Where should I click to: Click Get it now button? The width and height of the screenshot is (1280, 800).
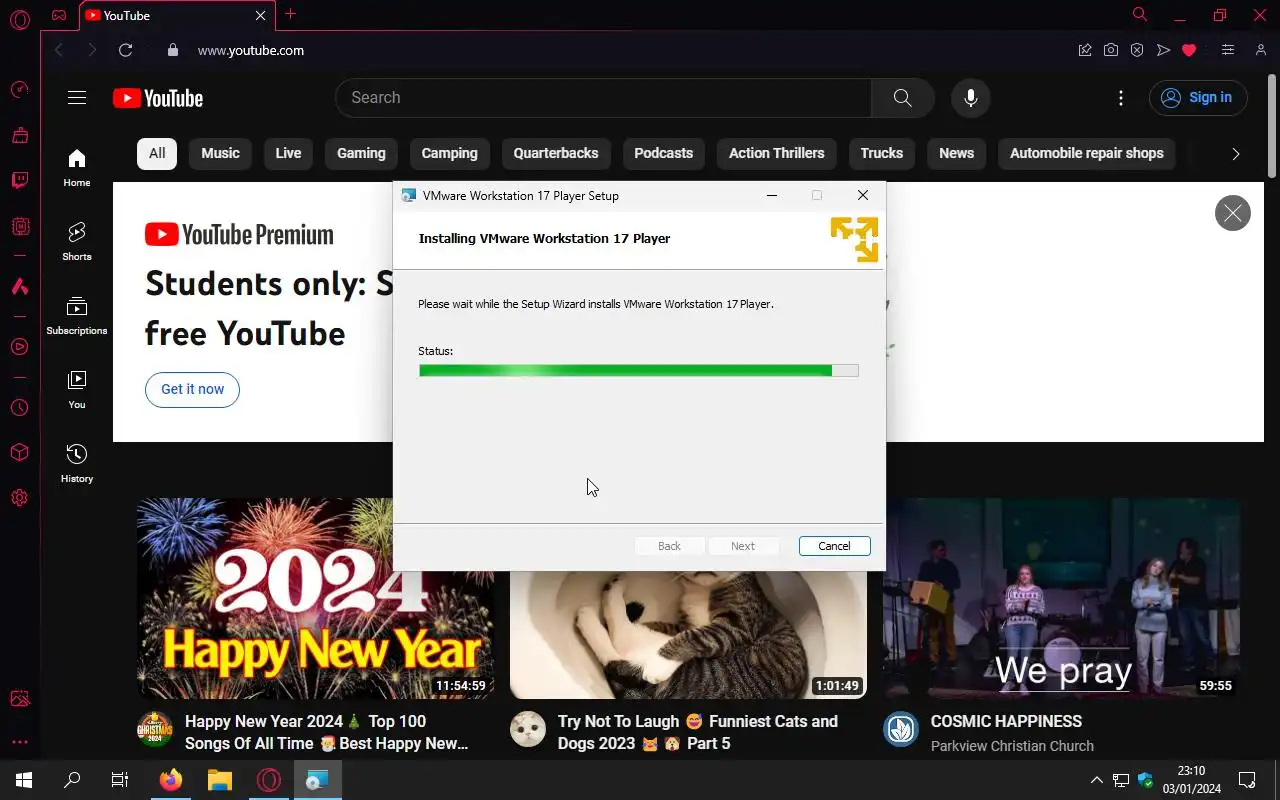click(193, 389)
